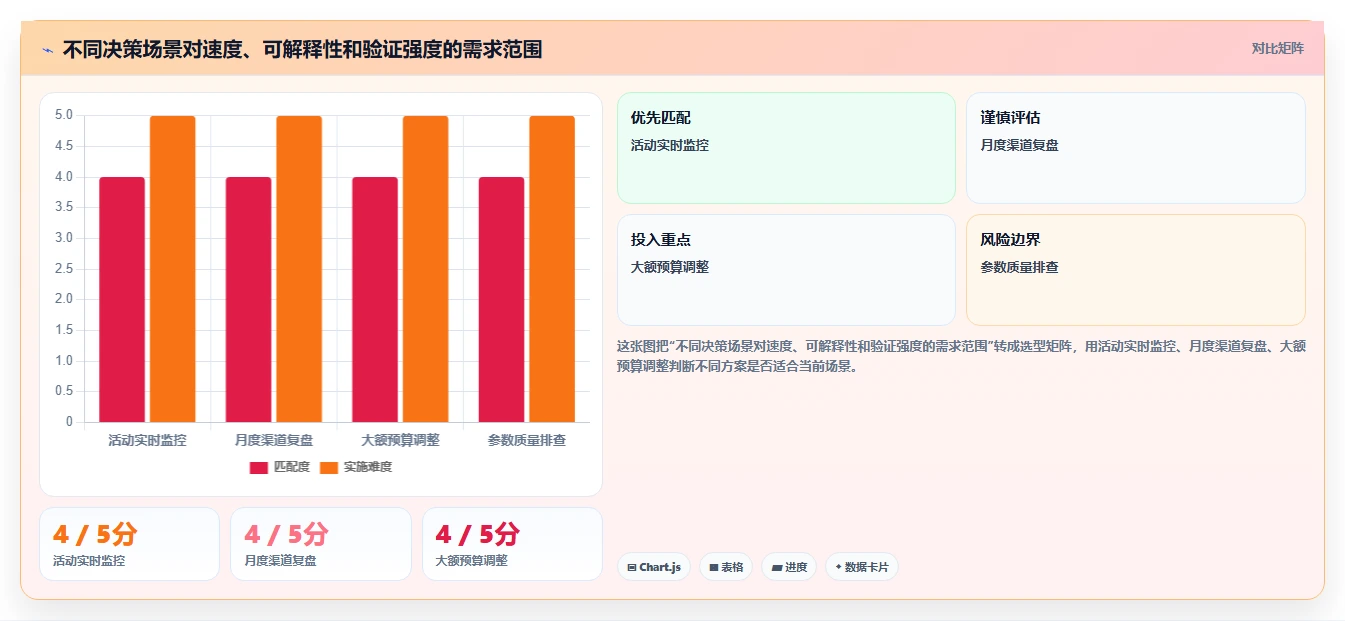Click the 月度渠道复盘 x-axis label
This screenshot has height=621, width=1345.
point(274,440)
